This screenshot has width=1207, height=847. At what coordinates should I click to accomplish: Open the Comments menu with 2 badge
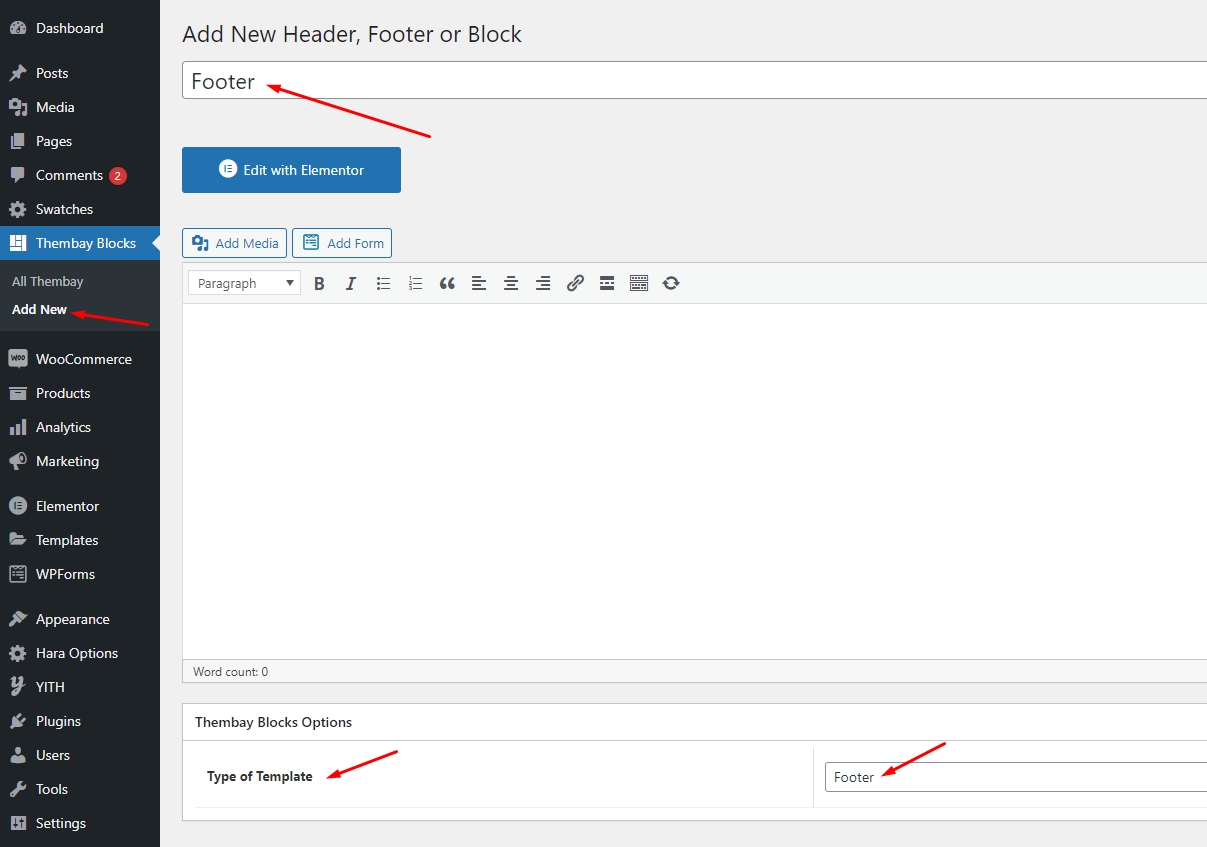click(x=69, y=175)
